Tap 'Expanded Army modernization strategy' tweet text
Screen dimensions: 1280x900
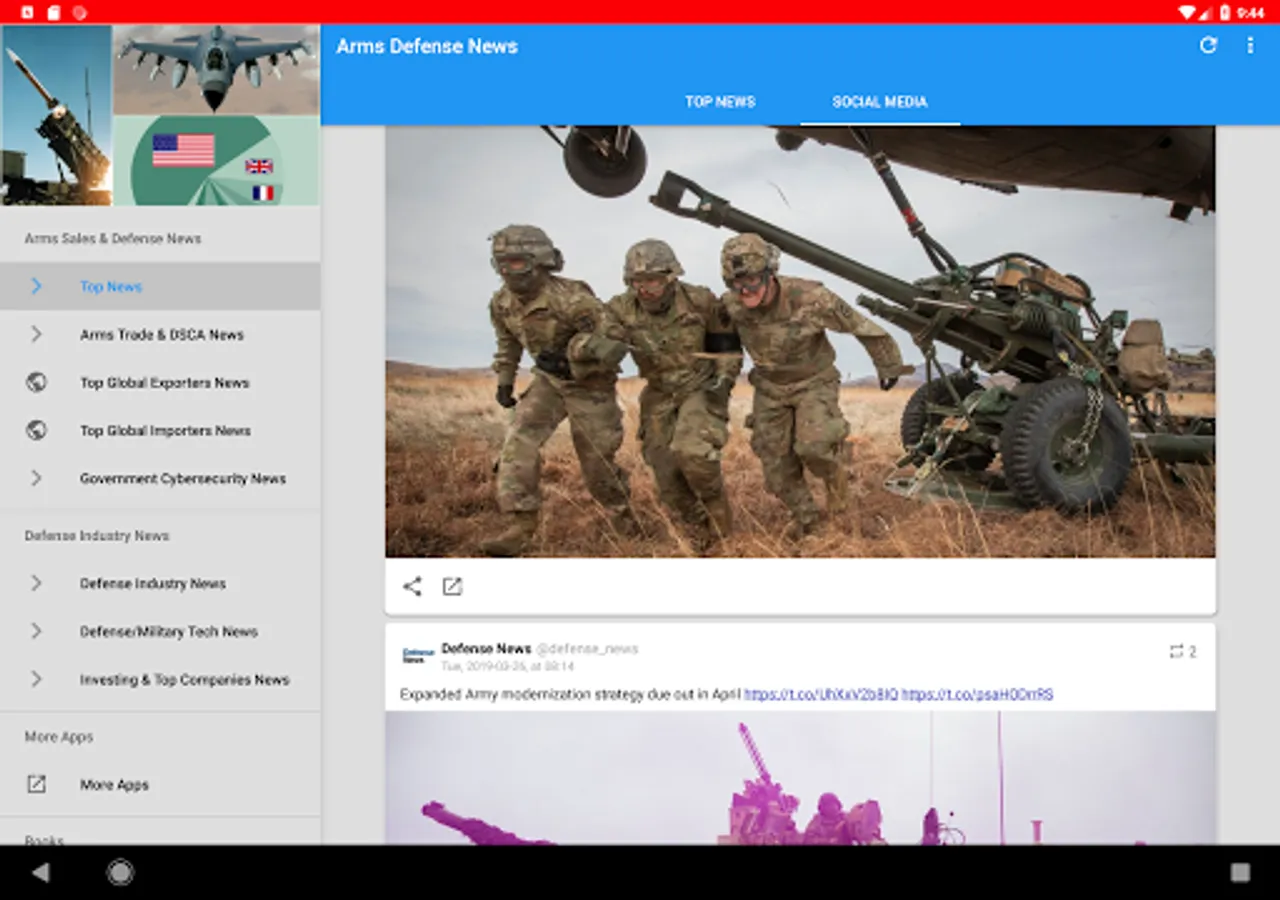click(x=570, y=694)
